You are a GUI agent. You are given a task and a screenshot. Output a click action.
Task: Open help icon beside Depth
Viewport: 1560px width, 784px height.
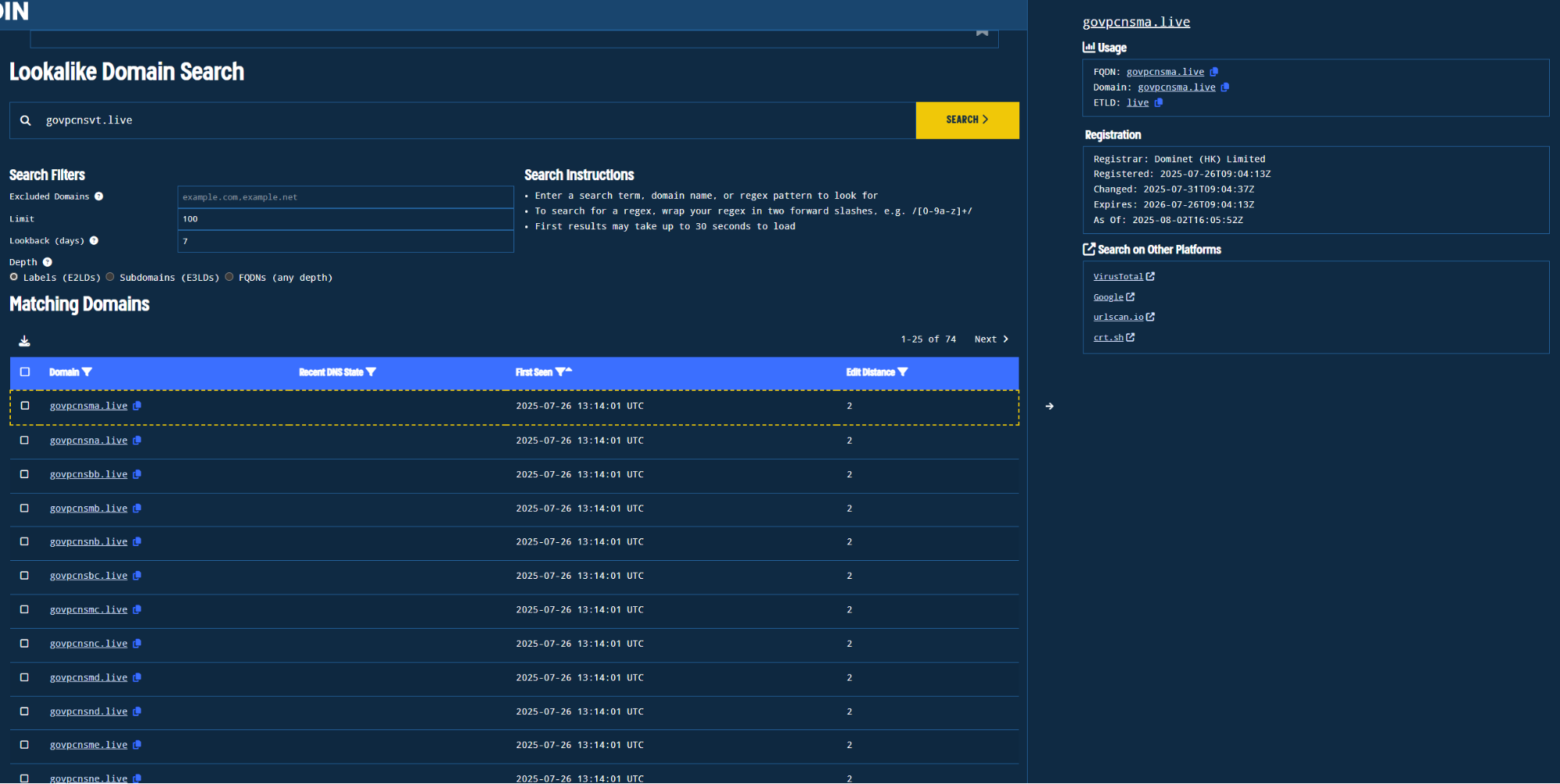click(x=47, y=262)
